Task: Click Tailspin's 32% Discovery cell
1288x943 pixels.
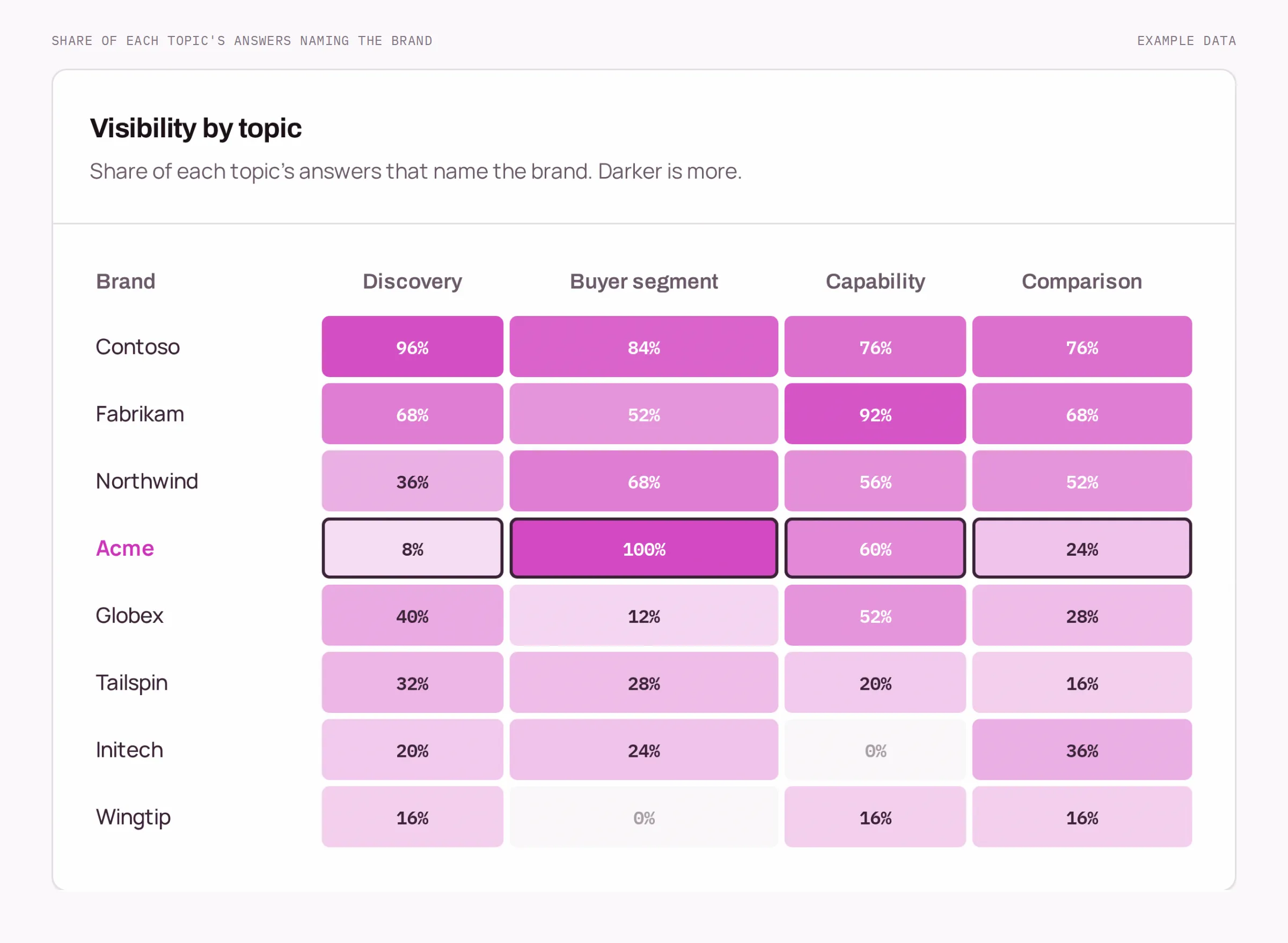Action: coord(412,683)
